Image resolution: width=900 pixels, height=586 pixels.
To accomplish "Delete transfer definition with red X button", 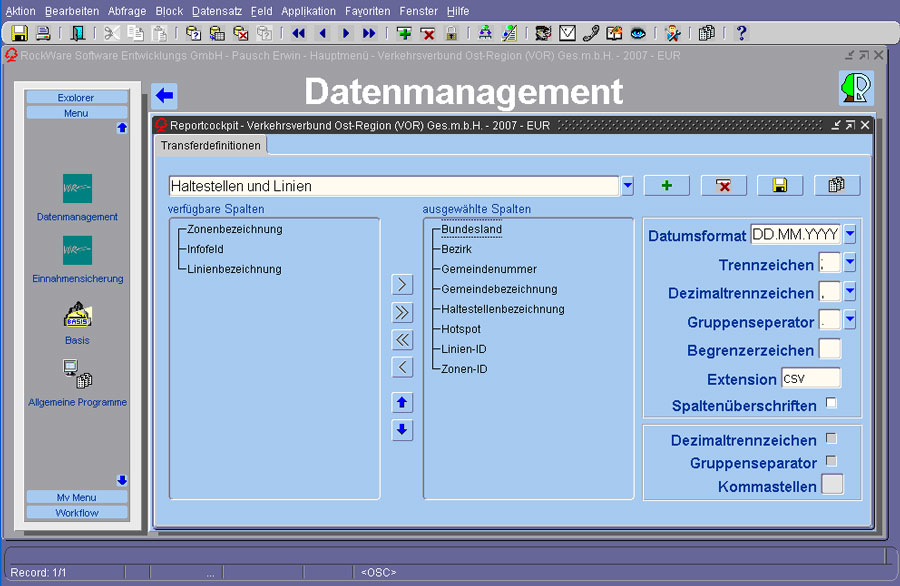I will tap(723, 185).
